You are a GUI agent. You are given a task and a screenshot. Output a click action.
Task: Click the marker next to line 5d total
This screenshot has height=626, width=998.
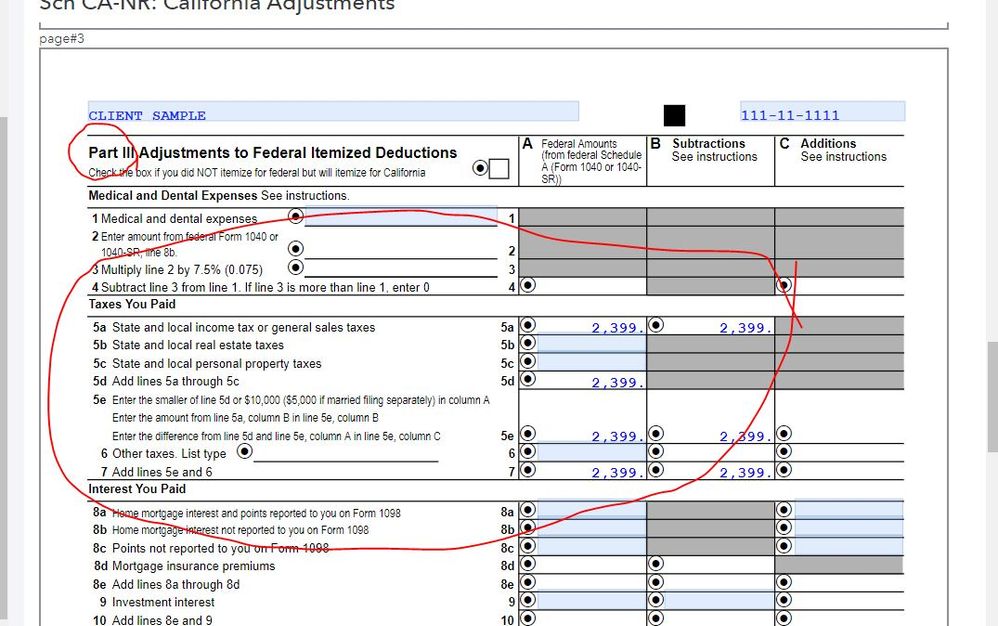[x=528, y=380]
